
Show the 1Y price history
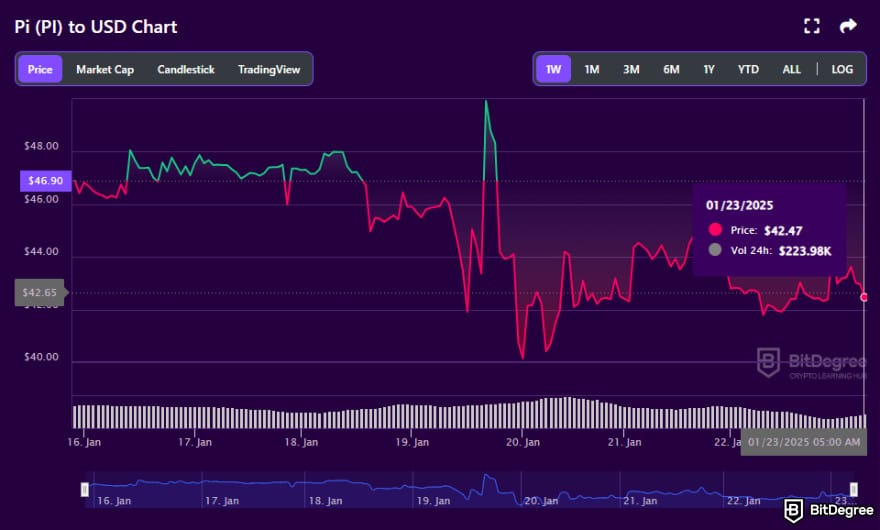(x=709, y=69)
